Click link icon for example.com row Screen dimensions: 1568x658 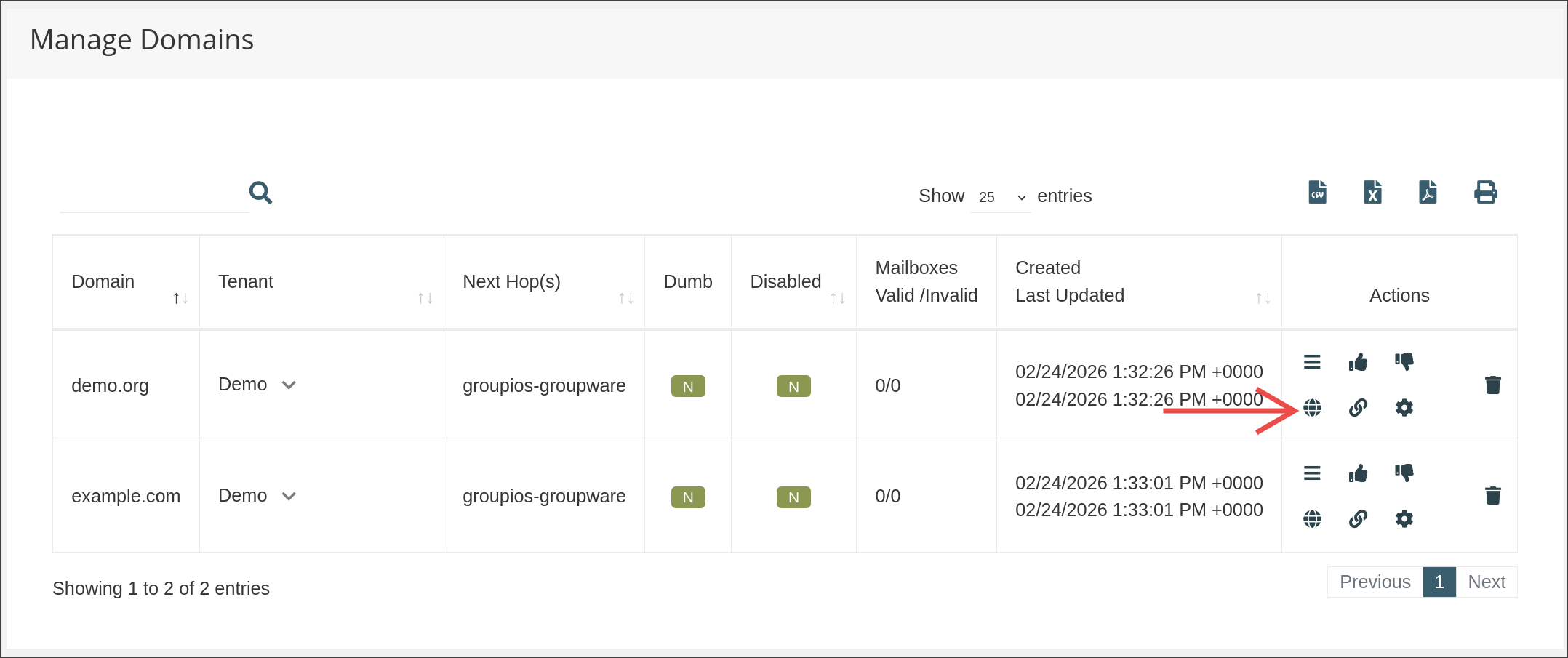point(1358,519)
